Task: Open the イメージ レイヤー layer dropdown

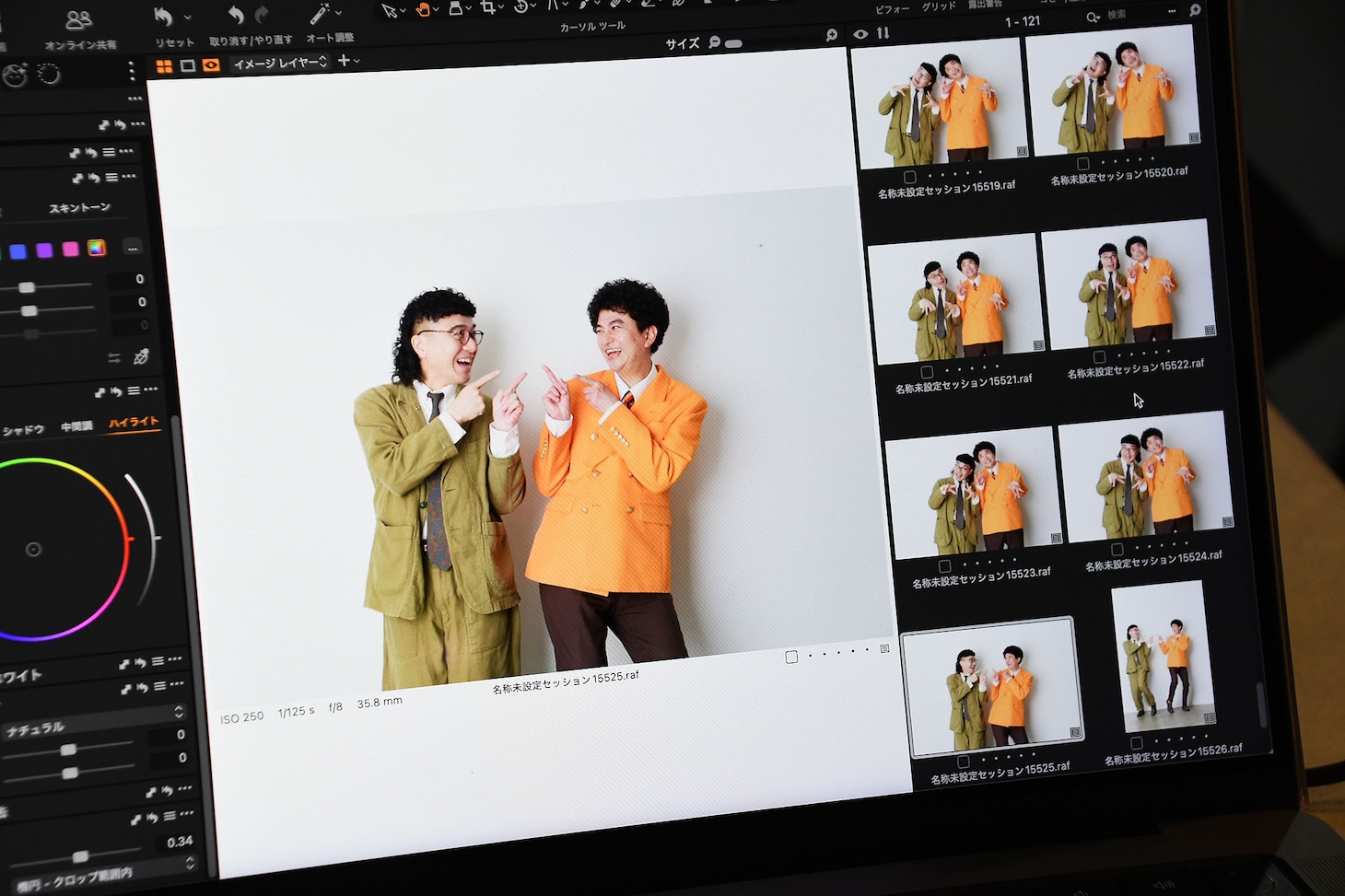Action: [x=280, y=63]
